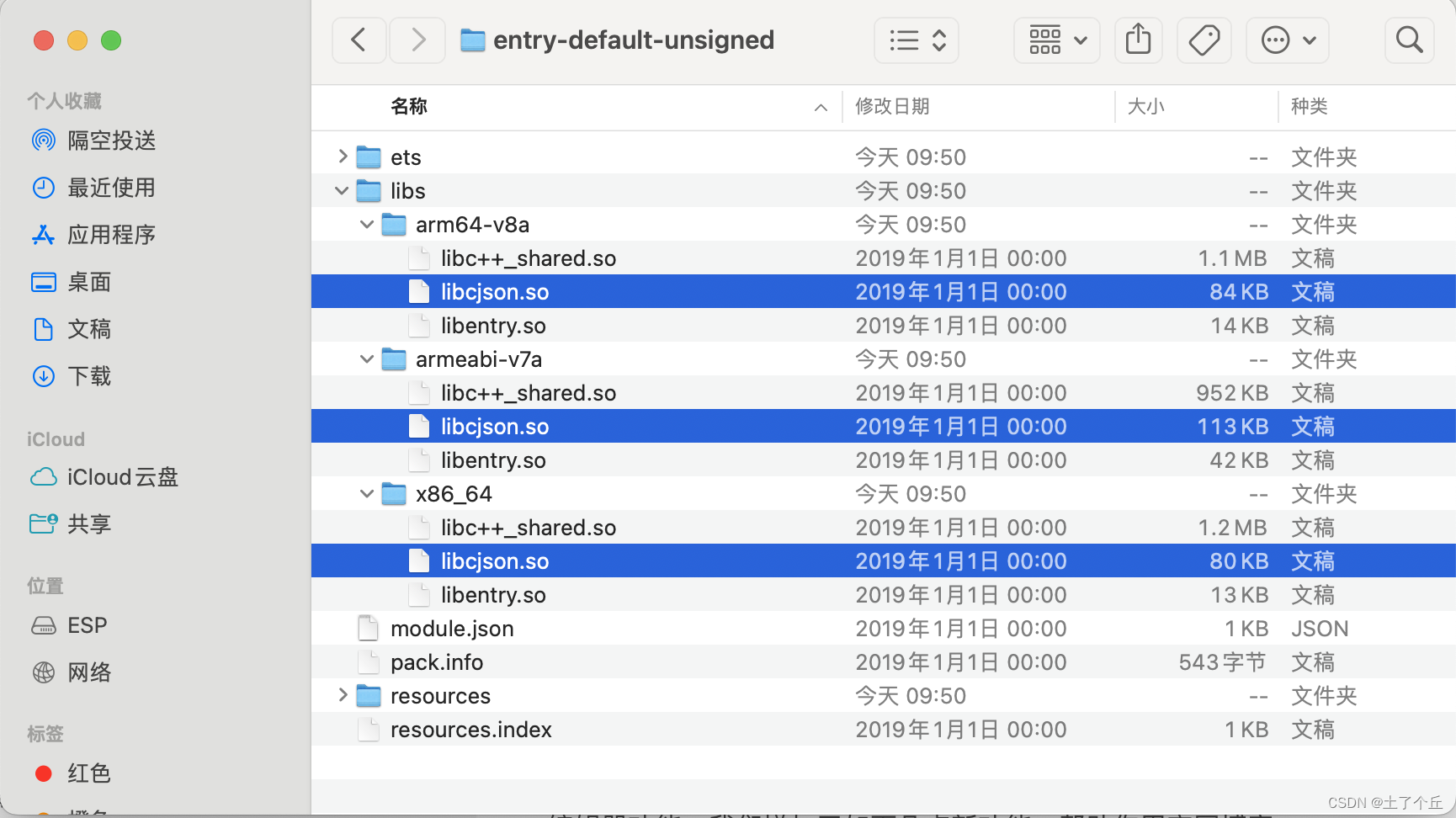Go back with the left arrow button

tap(359, 40)
